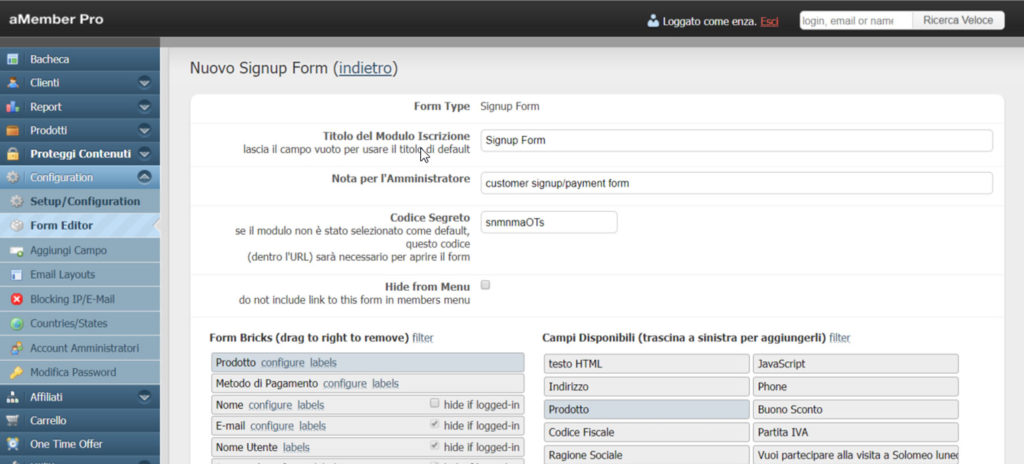Screen dimensions: 1024x464
Task: Click the Modifica Password key icon
Action: (17, 372)
